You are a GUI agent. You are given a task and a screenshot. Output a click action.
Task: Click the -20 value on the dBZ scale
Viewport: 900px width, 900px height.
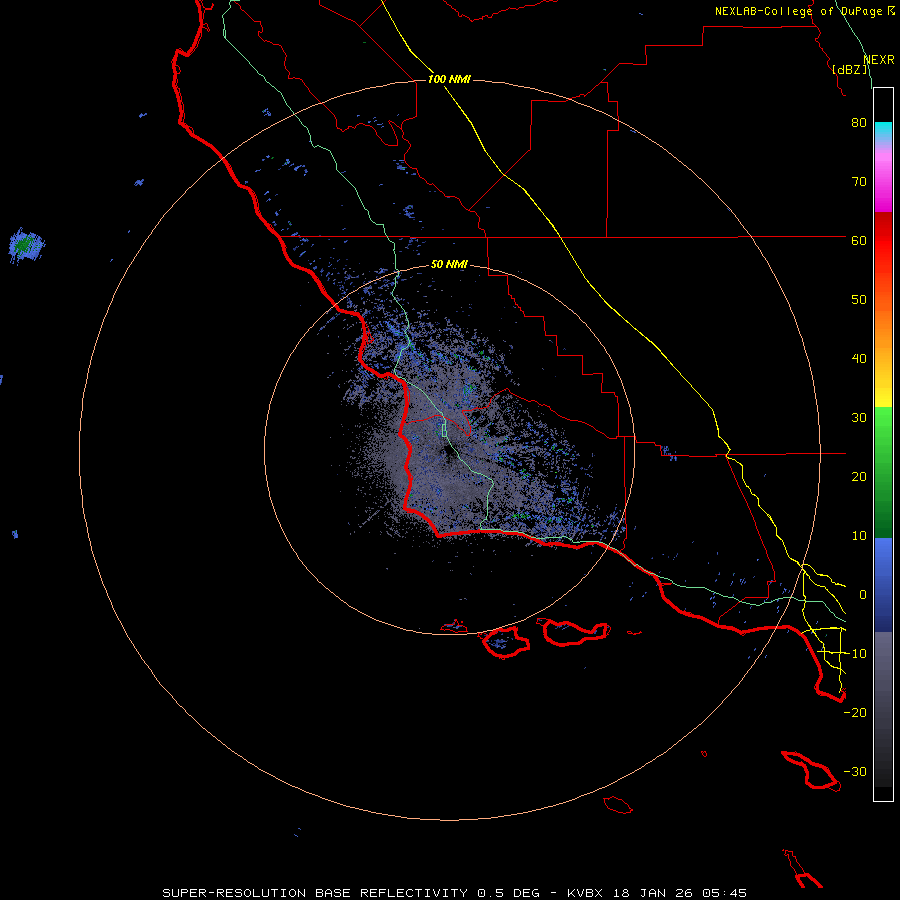point(855,713)
